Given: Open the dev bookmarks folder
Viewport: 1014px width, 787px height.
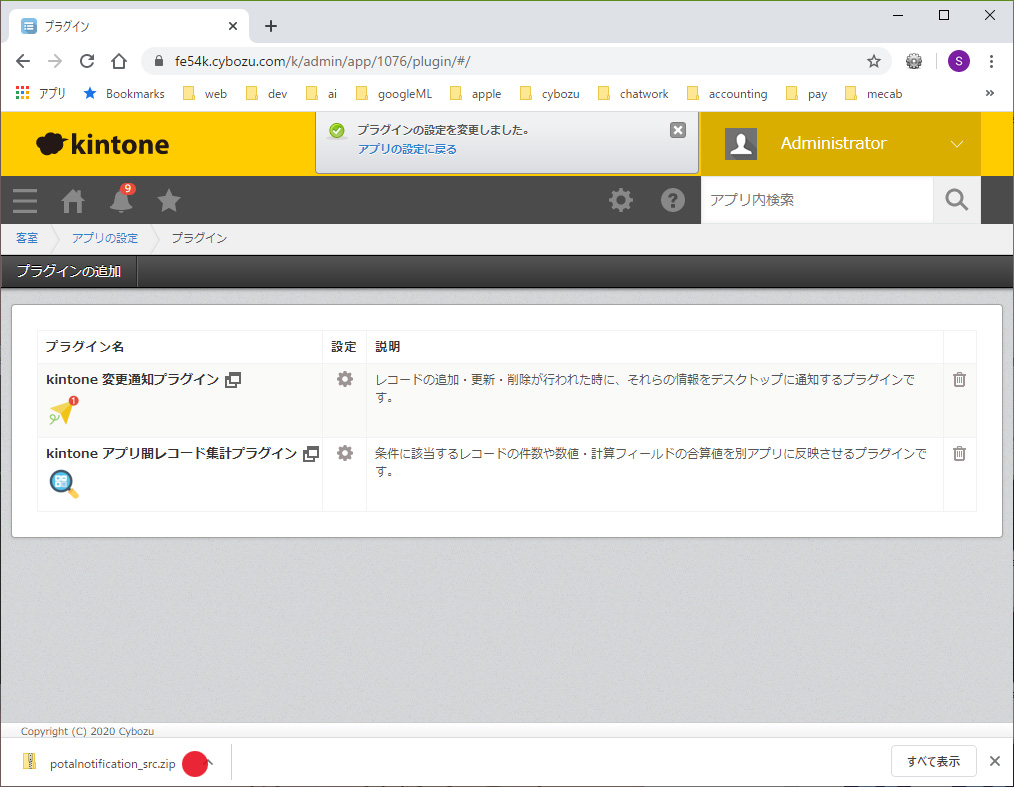Looking at the screenshot, I should click(266, 94).
